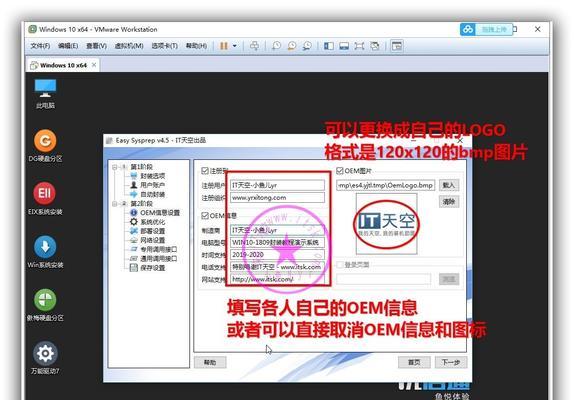The image size is (574, 400).
Task: Open the 此电脑 desktop icon
Action: click(45, 94)
